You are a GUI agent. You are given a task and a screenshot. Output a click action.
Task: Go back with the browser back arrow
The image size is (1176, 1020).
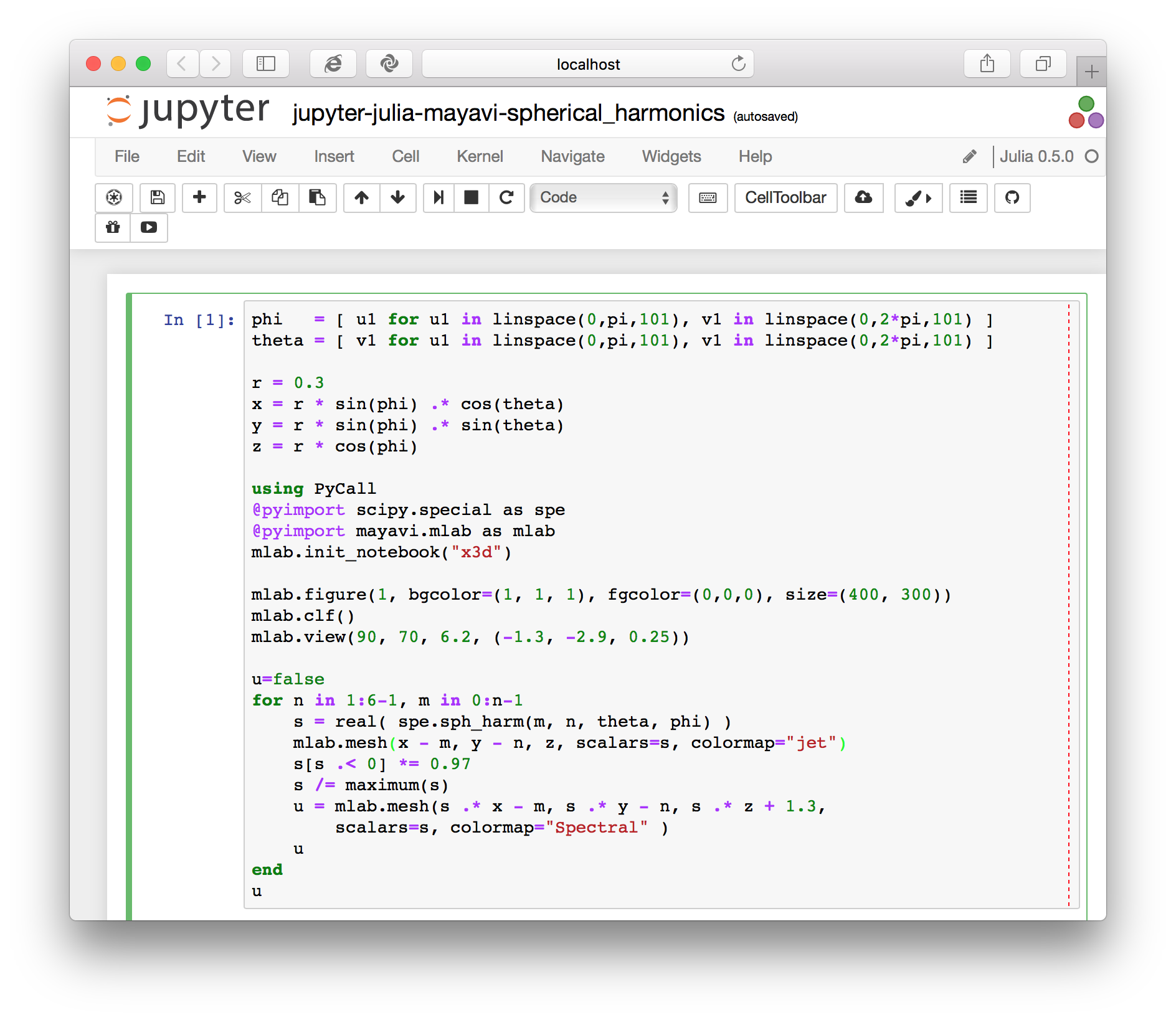point(183,64)
